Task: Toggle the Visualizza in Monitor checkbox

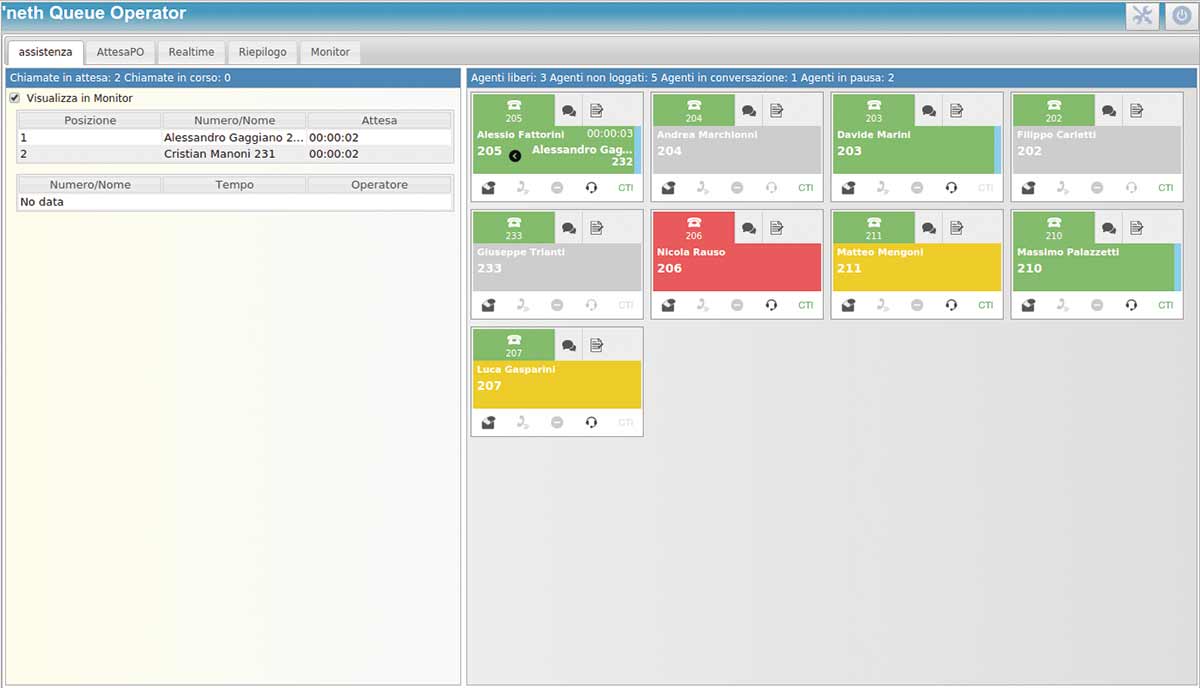Action: (15, 98)
